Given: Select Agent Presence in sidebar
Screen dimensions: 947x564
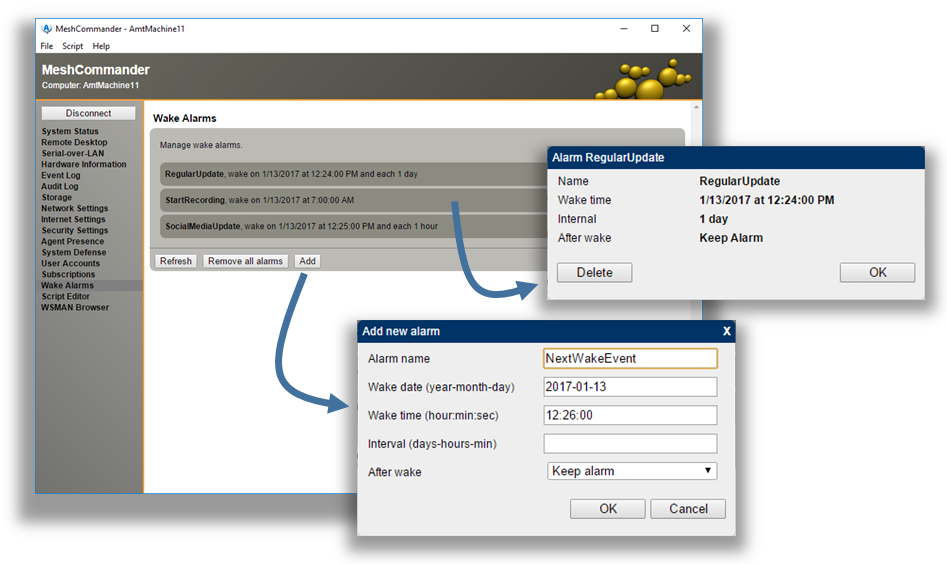Looking at the screenshot, I should point(72,241).
